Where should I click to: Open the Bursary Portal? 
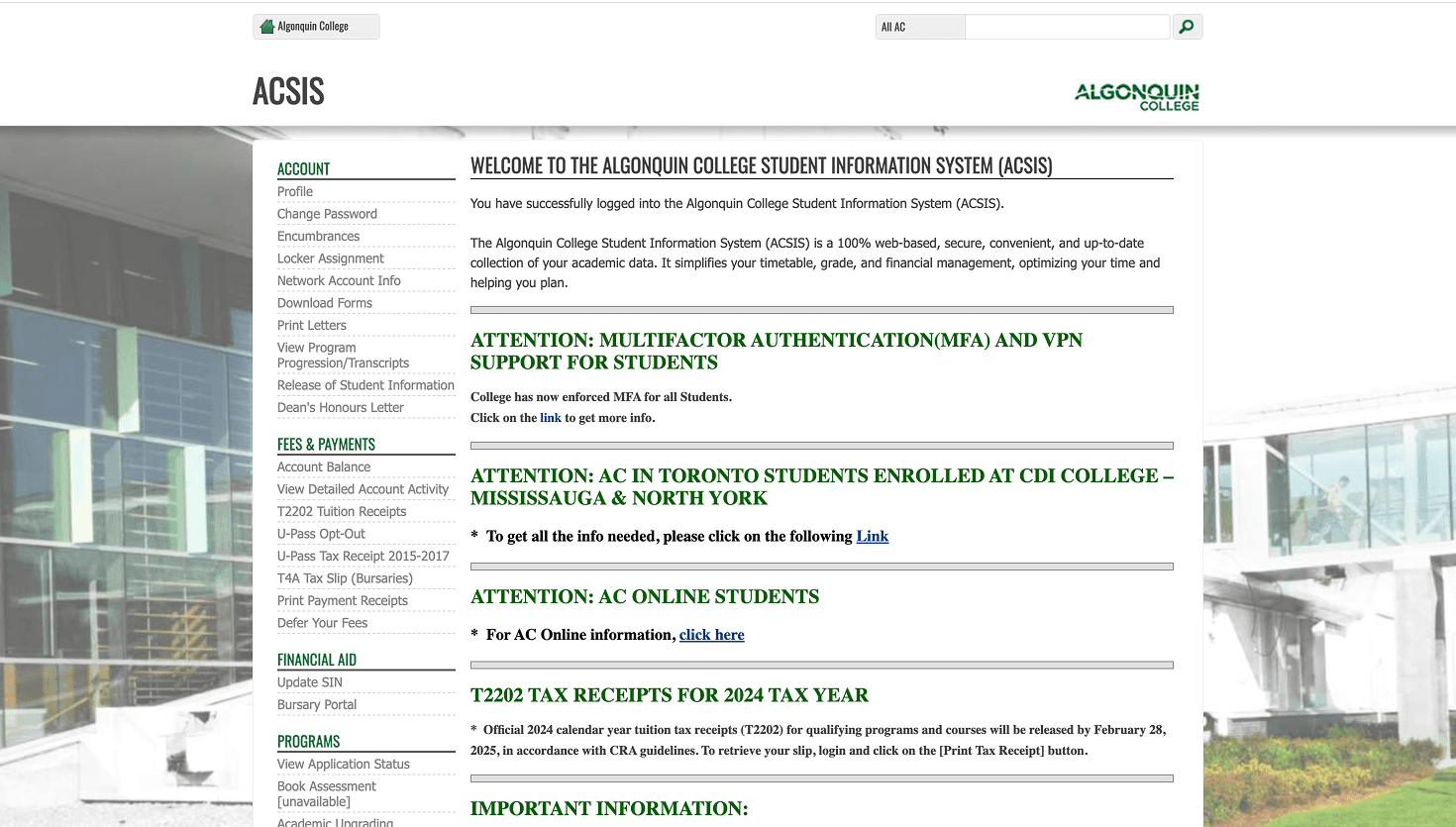[317, 704]
